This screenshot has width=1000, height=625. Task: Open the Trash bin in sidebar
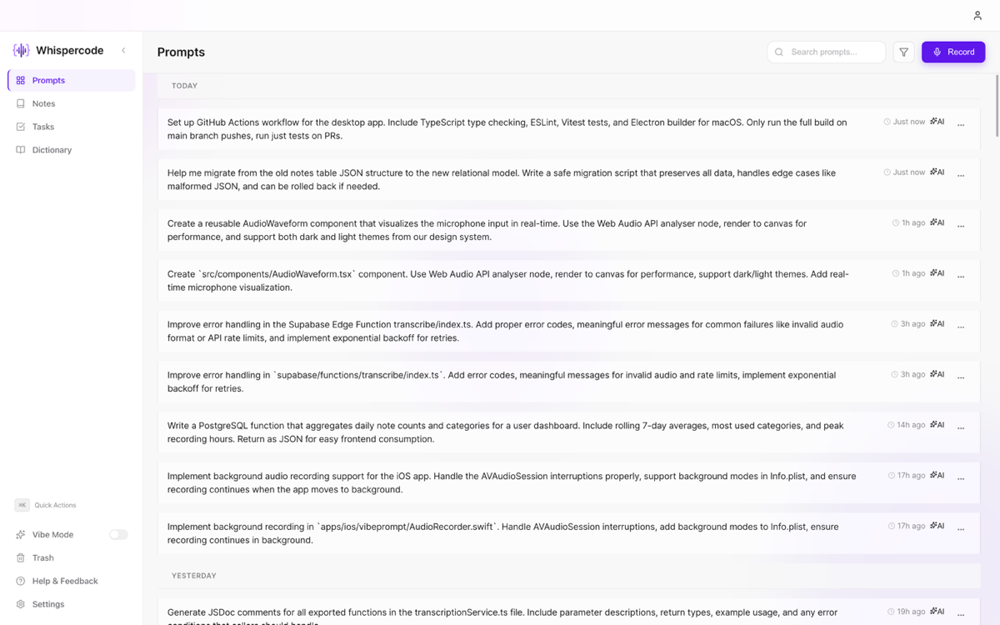tap(42, 558)
